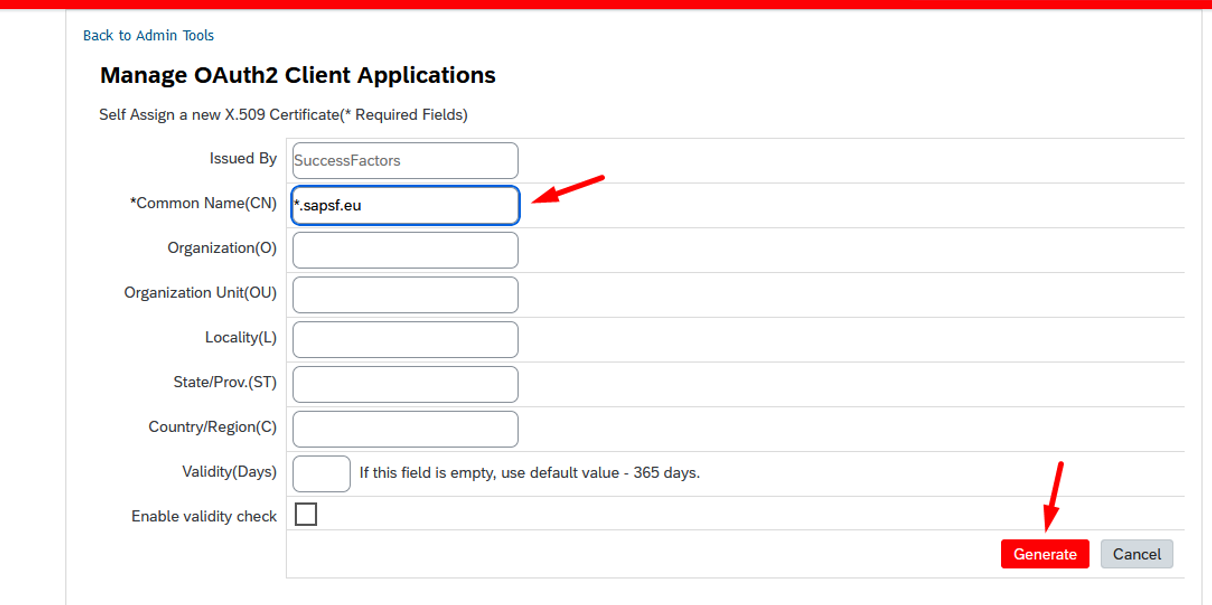Viewport: 1212px width, 605px height.
Task: Click the Country/Region(C) input field
Action: point(405,428)
